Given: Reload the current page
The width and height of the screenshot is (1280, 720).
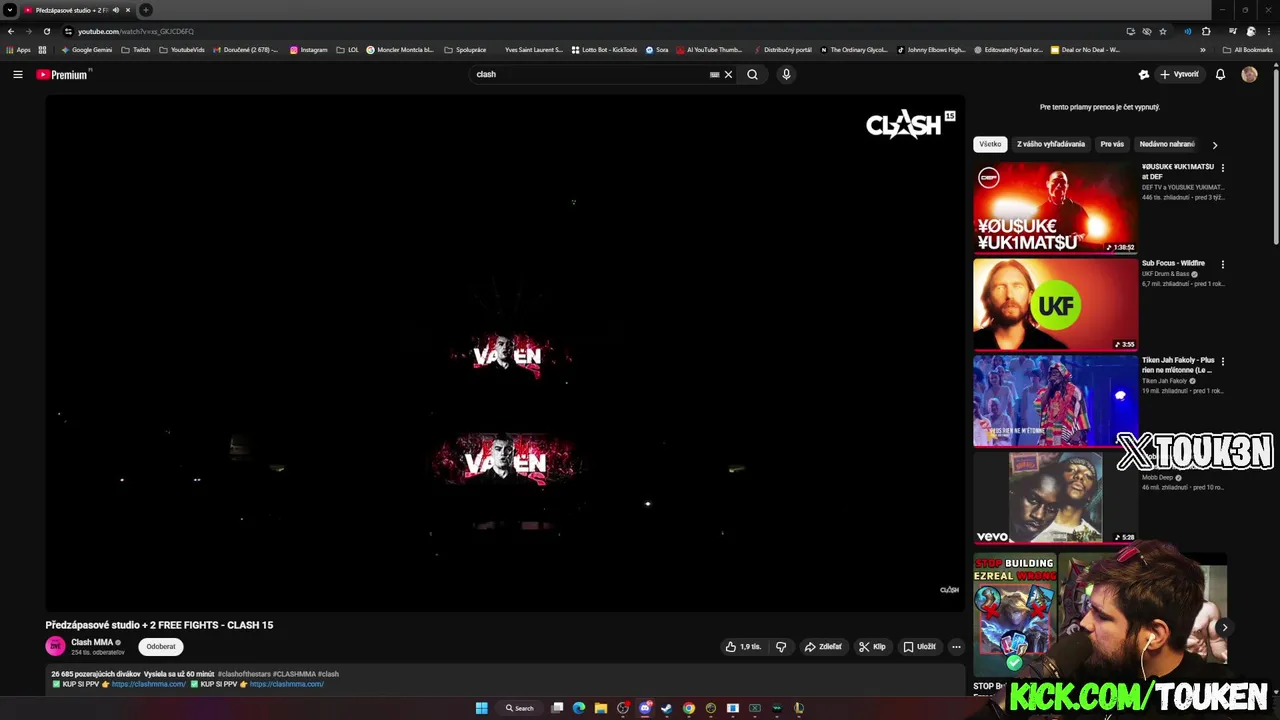Looking at the screenshot, I should click(46, 31).
